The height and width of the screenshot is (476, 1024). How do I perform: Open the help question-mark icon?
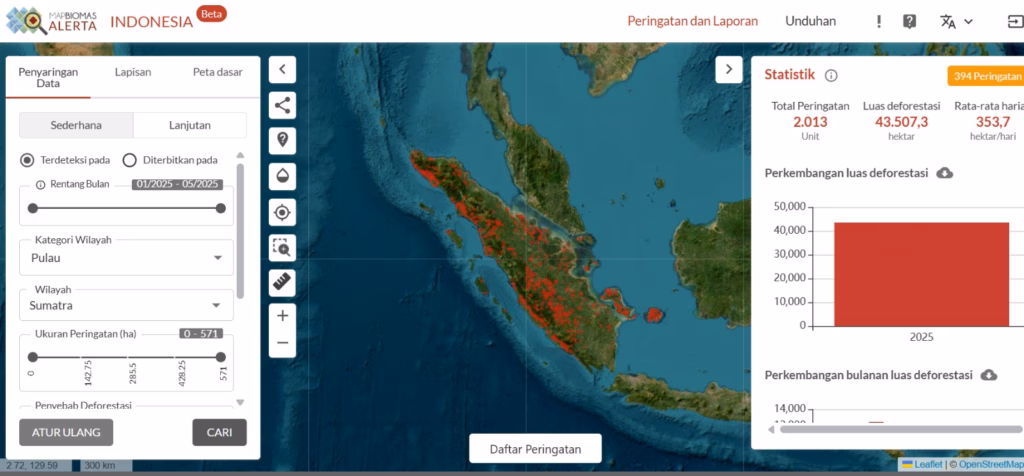[909, 21]
